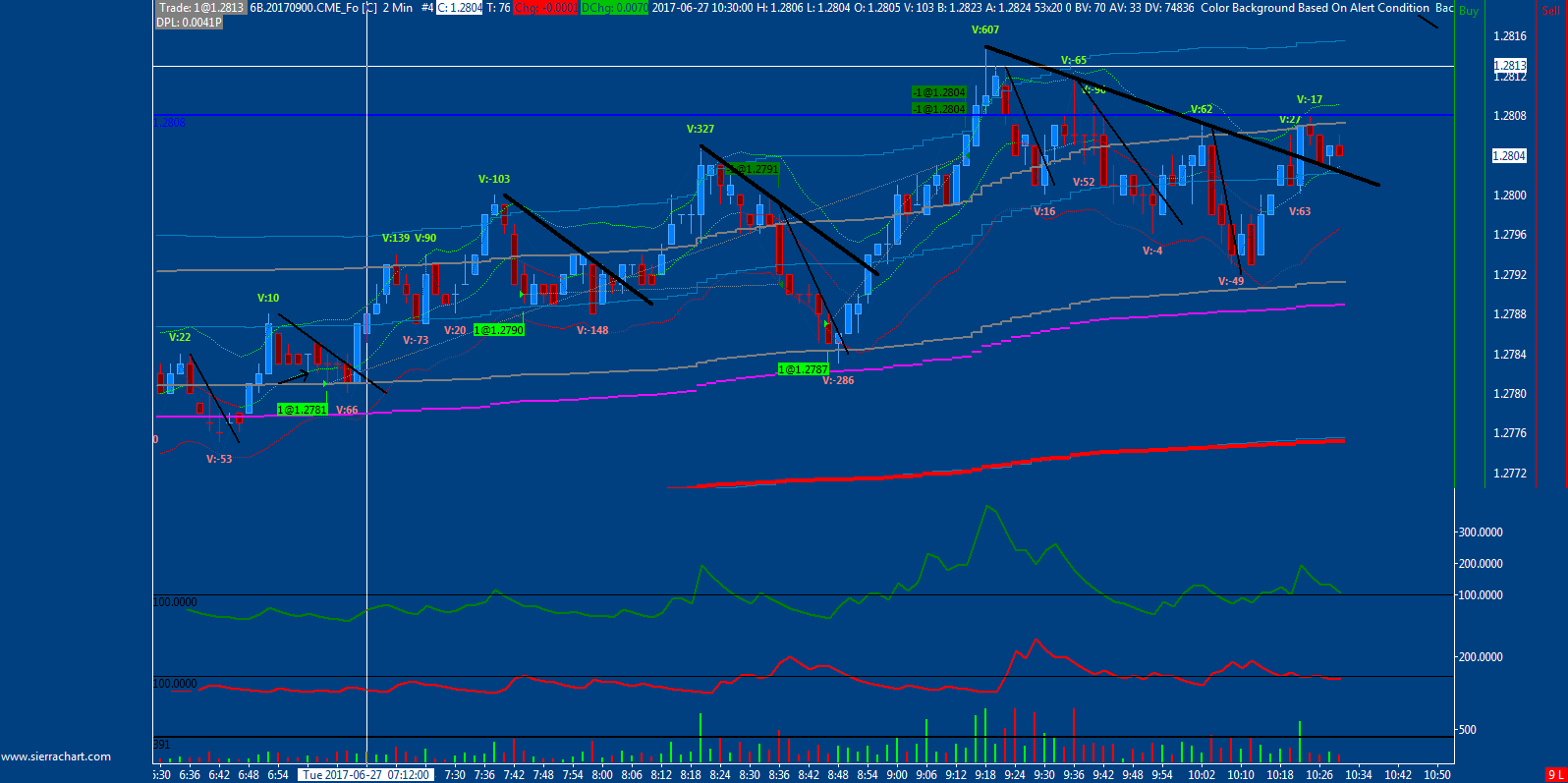This screenshot has width=1568, height=783.
Task: Click the V:16 volume label
Action: point(1044,211)
